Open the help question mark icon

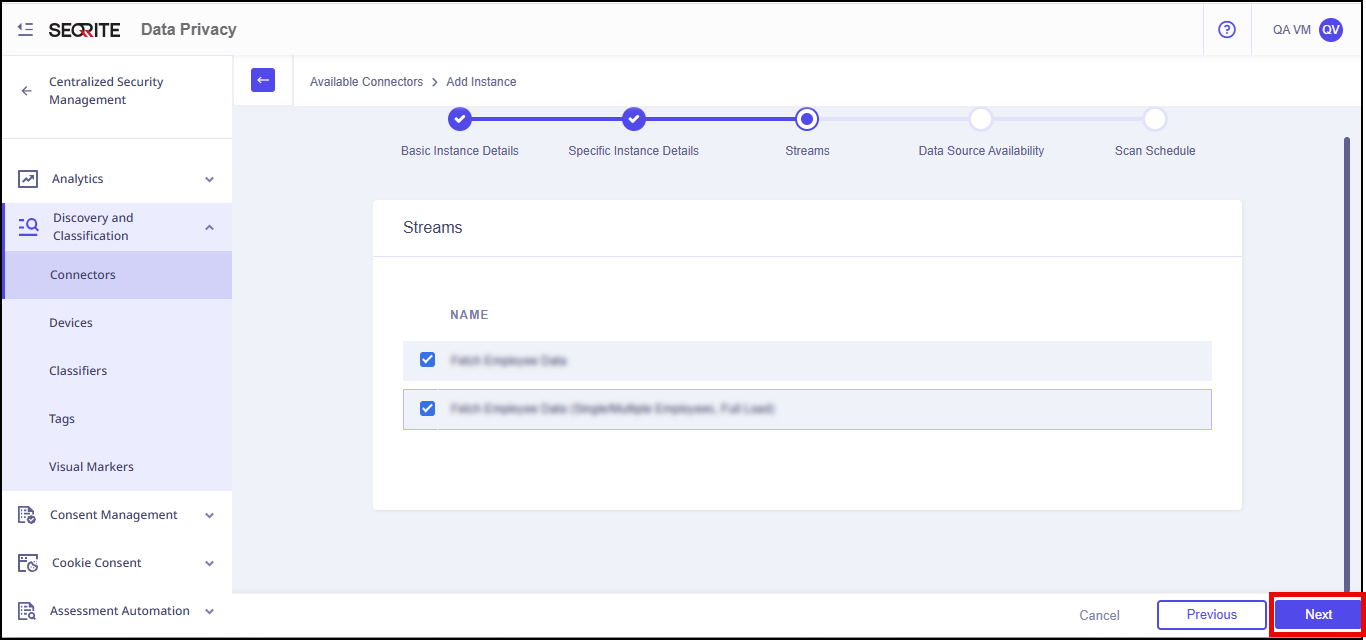(1227, 30)
